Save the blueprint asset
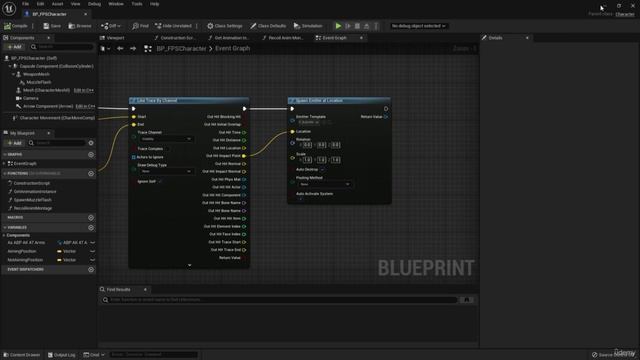Screen dimensions: 640x360 [x=52, y=26]
